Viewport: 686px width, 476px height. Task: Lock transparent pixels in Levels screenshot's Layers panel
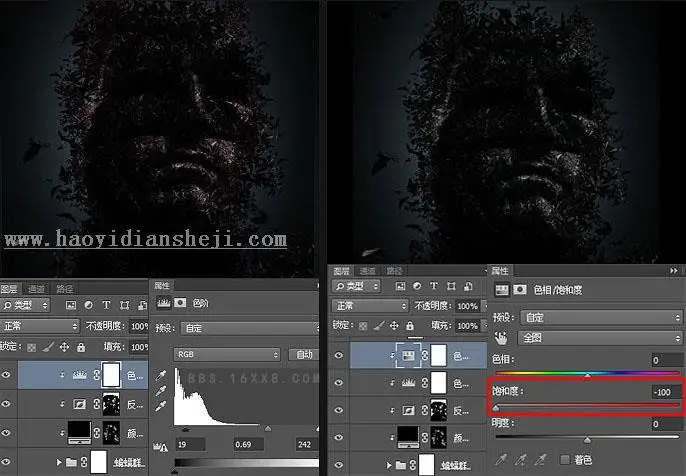coord(31,347)
